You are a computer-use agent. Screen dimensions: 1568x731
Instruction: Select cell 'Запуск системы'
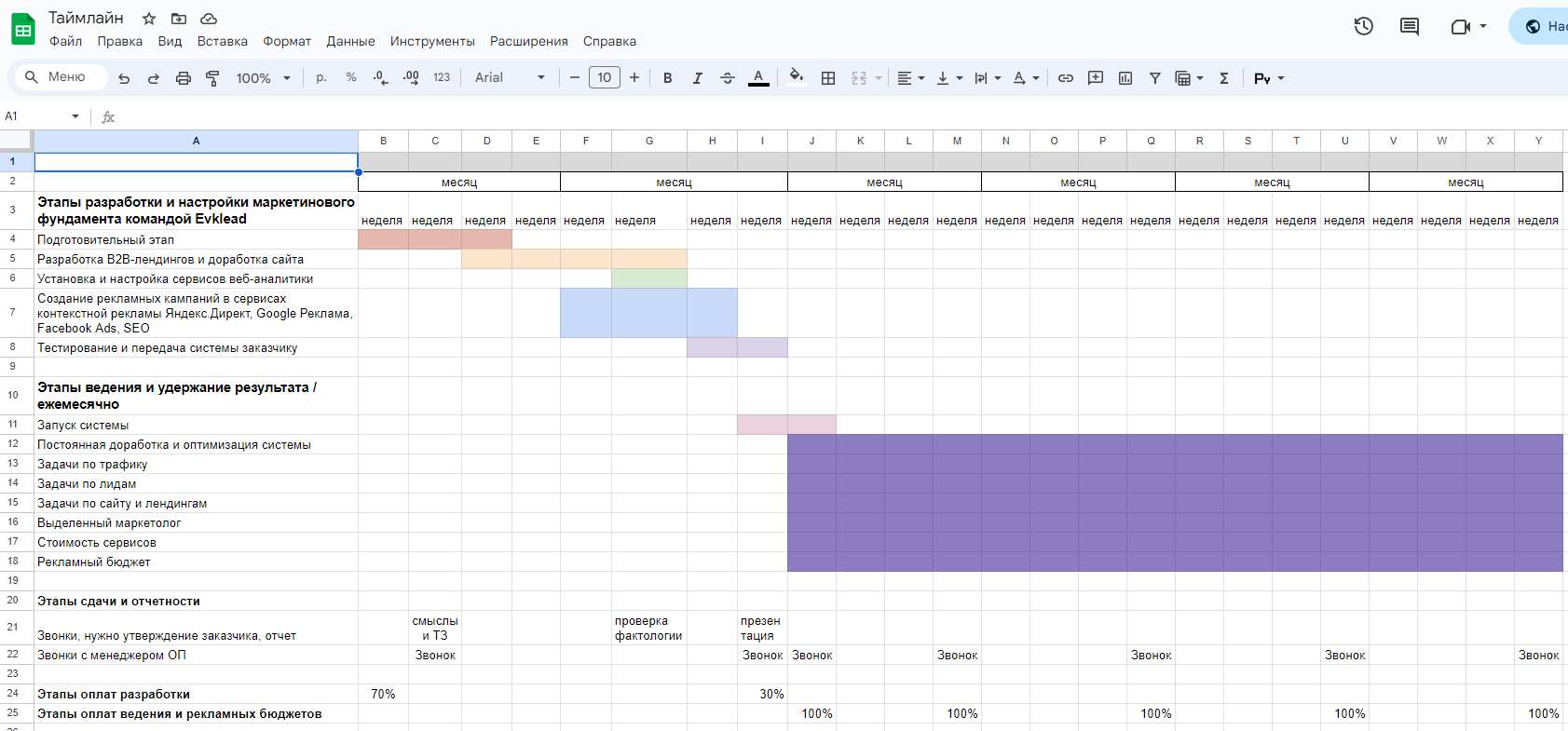196,425
